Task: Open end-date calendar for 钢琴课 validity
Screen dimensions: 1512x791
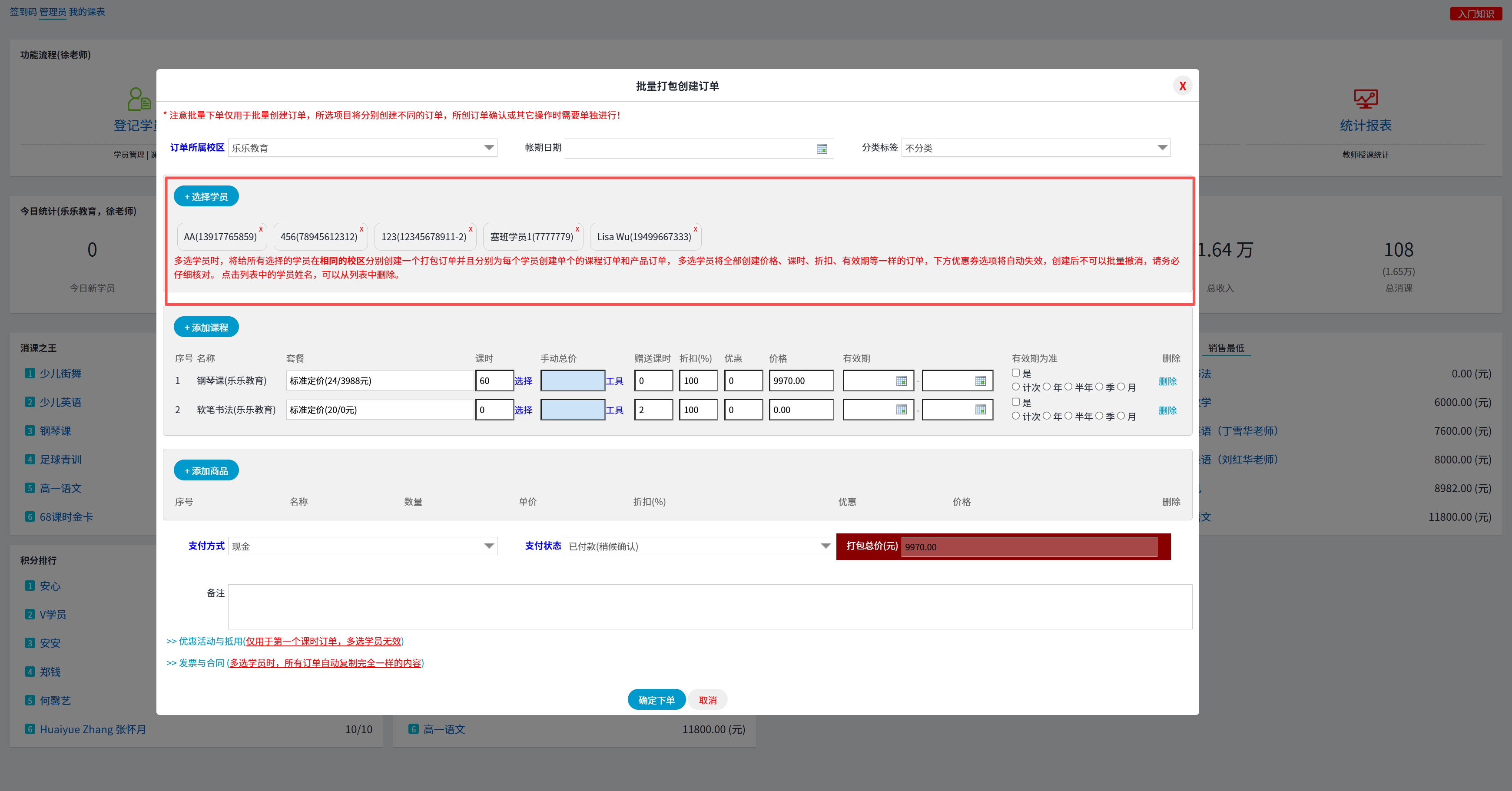Action: coord(980,381)
